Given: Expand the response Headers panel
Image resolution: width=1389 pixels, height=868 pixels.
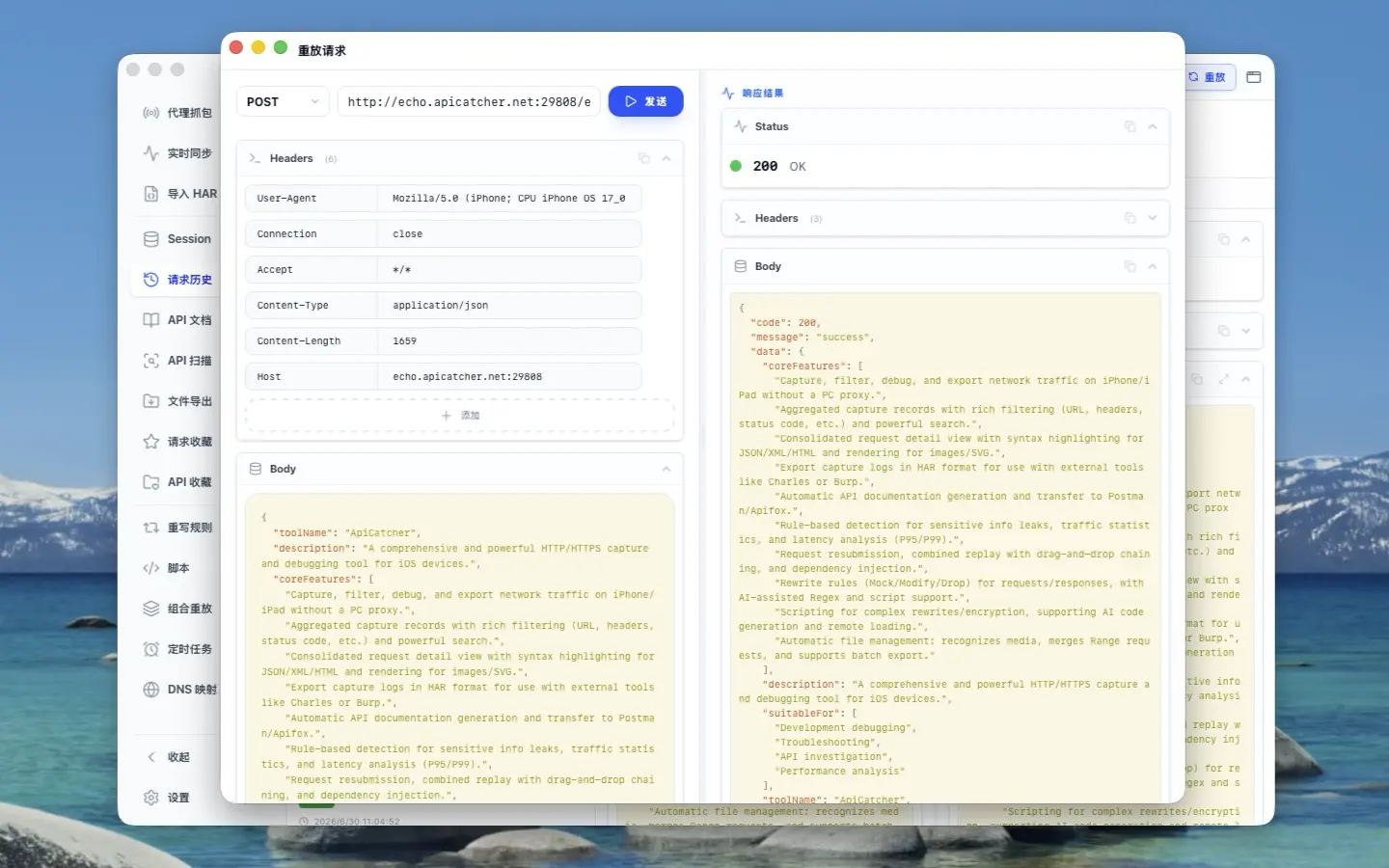Looking at the screenshot, I should [x=1153, y=218].
